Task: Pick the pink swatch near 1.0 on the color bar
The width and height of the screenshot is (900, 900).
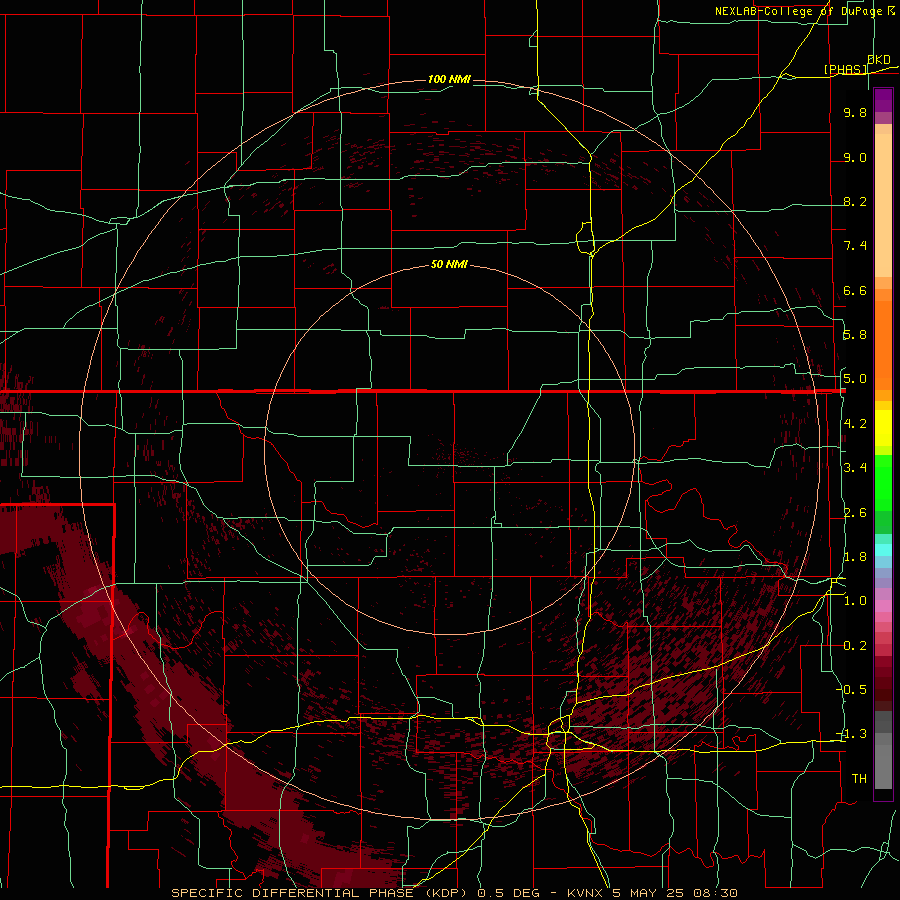Action: [x=883, y=606]
